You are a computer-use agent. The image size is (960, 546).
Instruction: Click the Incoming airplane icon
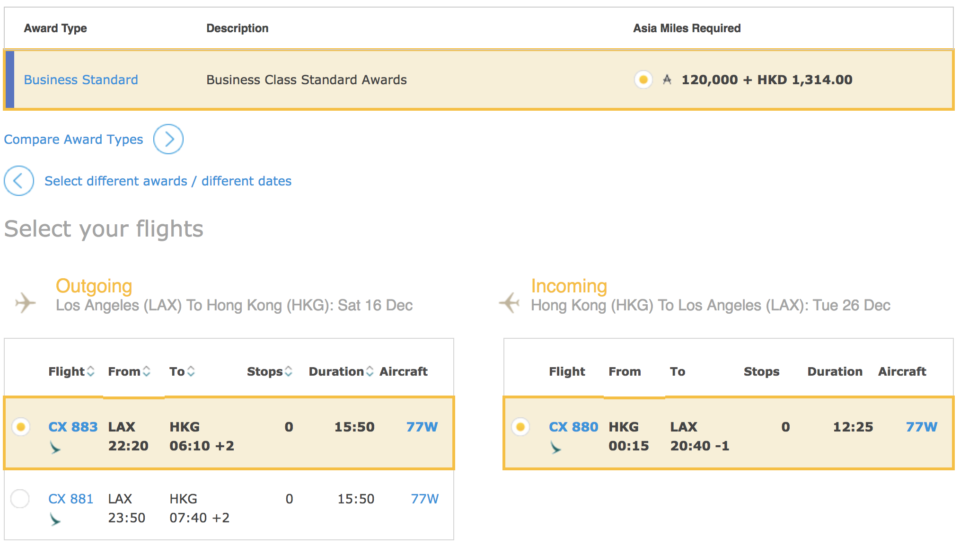509,302
